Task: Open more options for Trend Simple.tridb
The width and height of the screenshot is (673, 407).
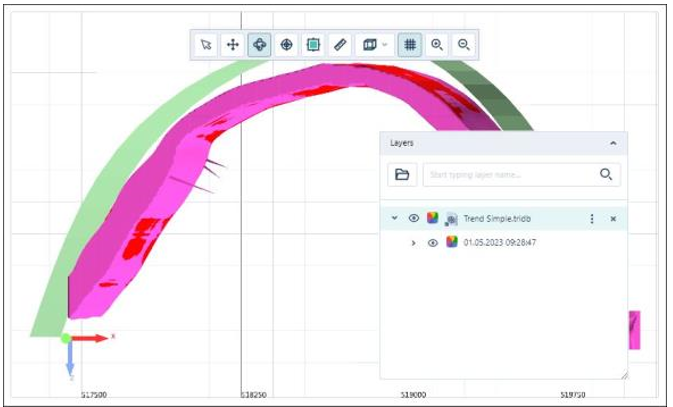Action: pyautogui.click(x=592, y=218)
